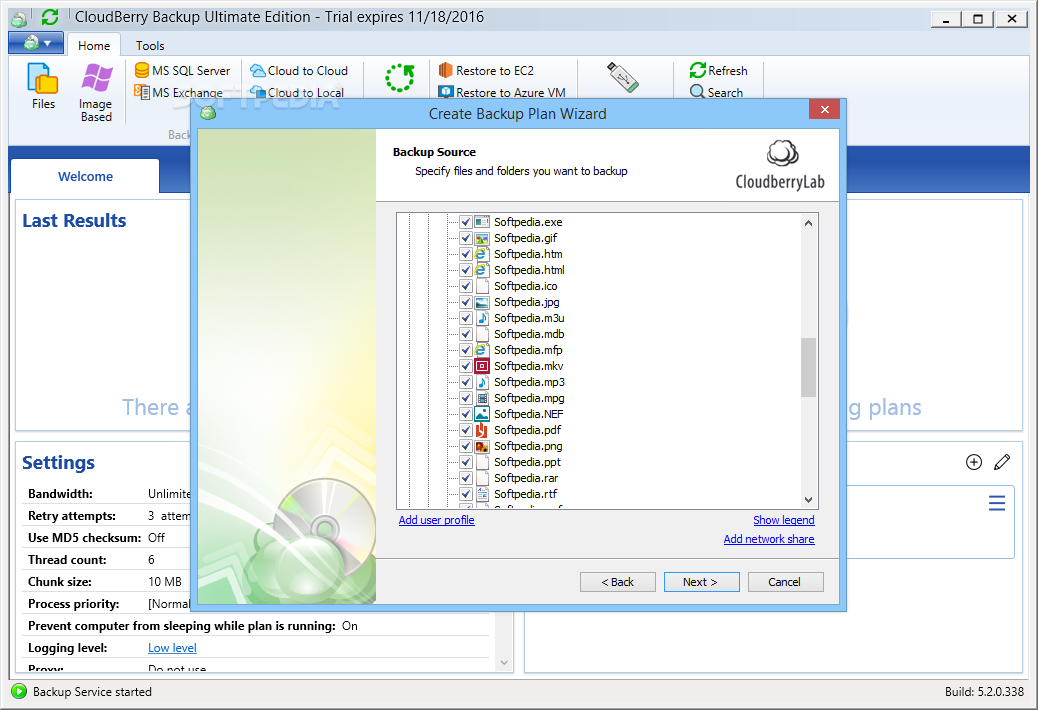The width and height of the screenshot is (1038, 710).
Task: Open the Files backup icon
Action: [x=43, y=86]
